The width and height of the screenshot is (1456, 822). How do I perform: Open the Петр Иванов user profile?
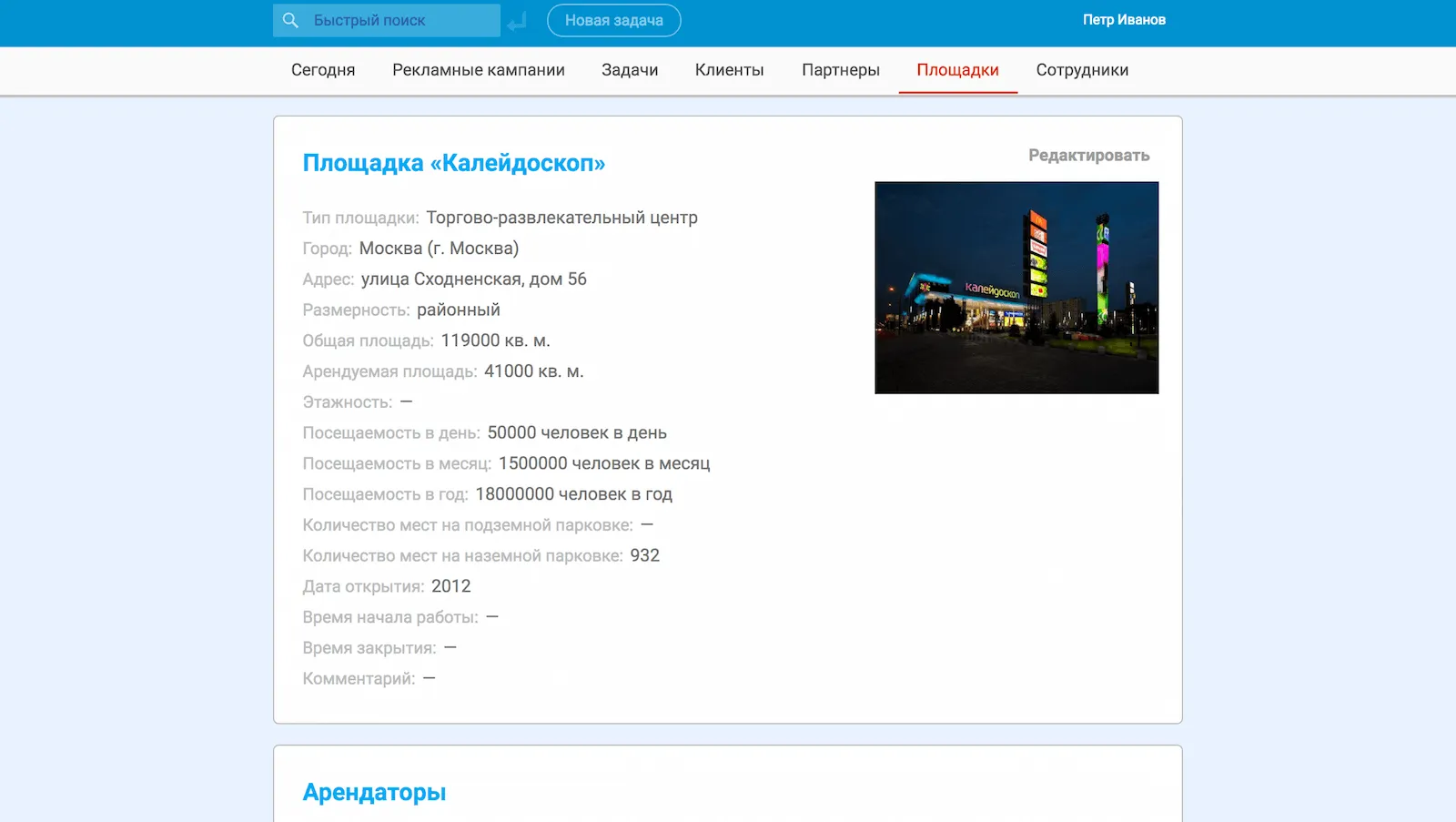coord(1123,20)
